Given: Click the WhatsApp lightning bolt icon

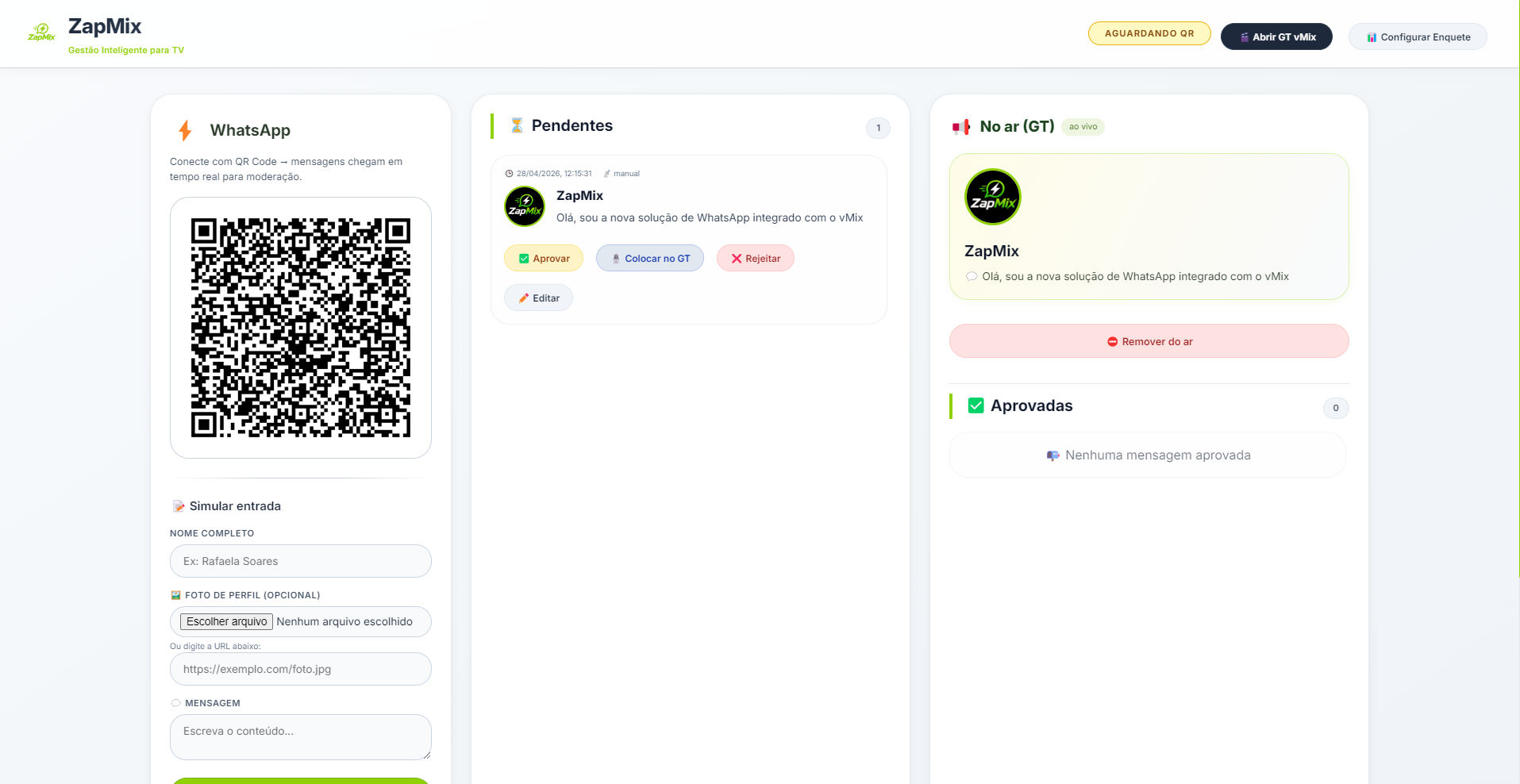Looking at the screenshot, I should (185, 130).
